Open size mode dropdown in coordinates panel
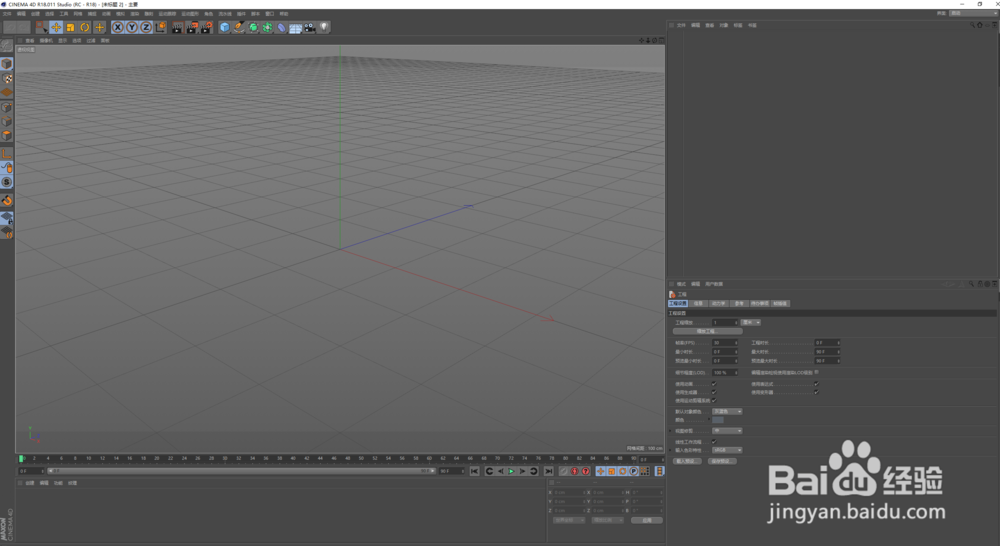1000x546 pixels. [x=607, y=520]
